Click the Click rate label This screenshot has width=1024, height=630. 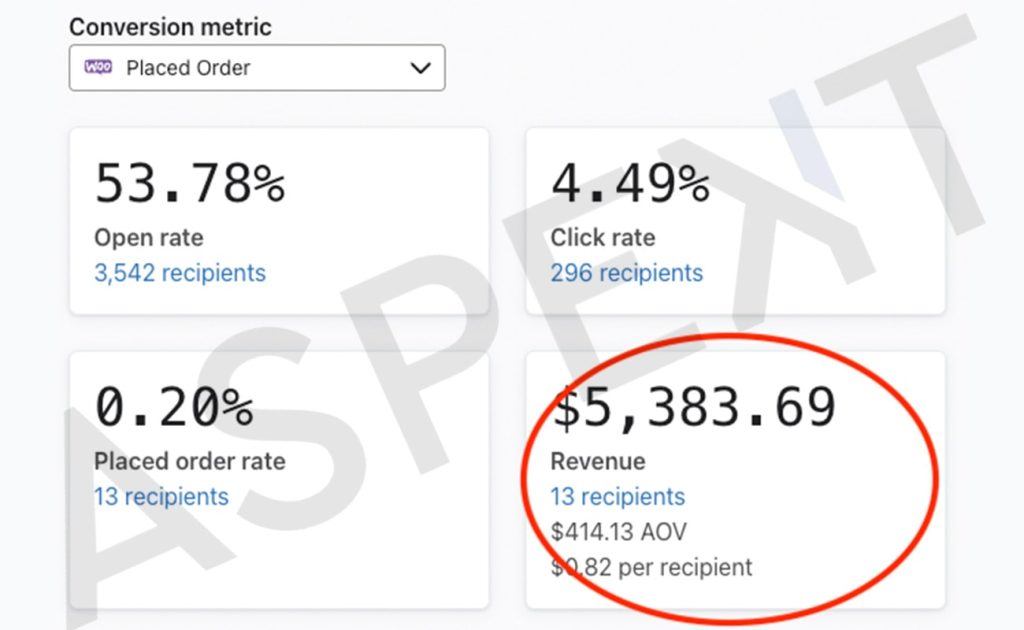[602, 238]
